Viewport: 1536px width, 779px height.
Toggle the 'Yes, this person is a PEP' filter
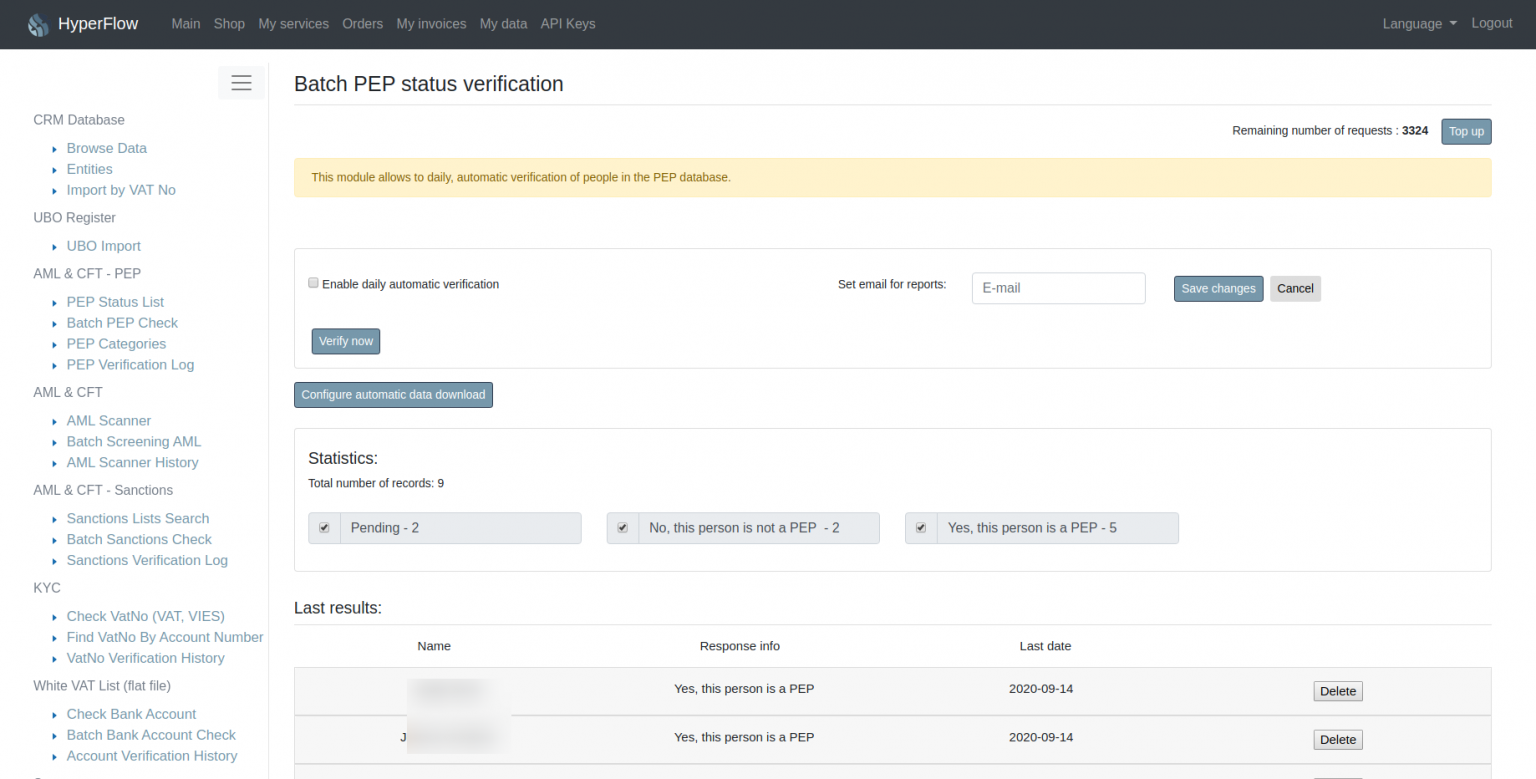pos(920,527)
